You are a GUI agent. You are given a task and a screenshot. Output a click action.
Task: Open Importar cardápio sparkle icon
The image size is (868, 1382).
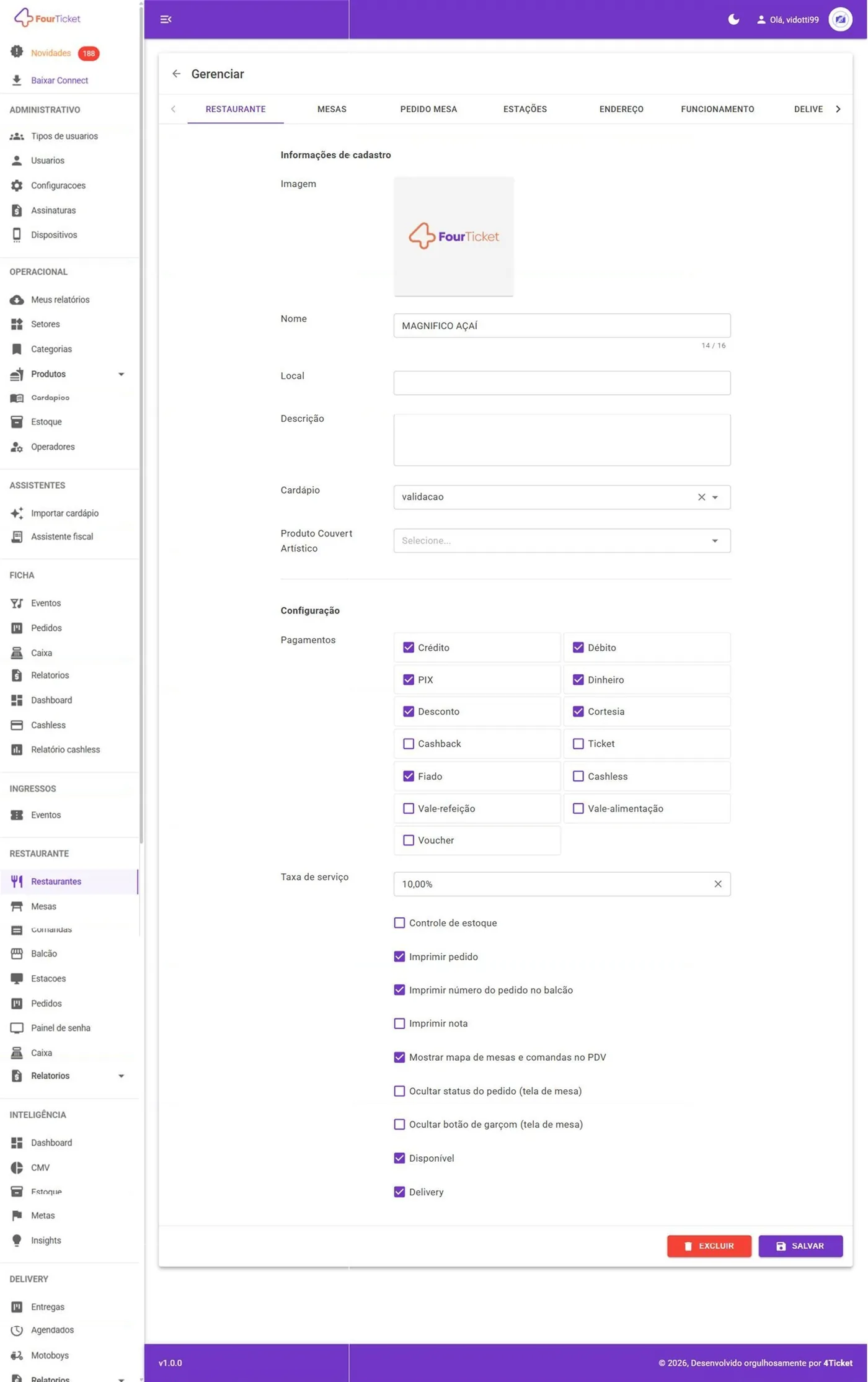(x=17, y=513)
